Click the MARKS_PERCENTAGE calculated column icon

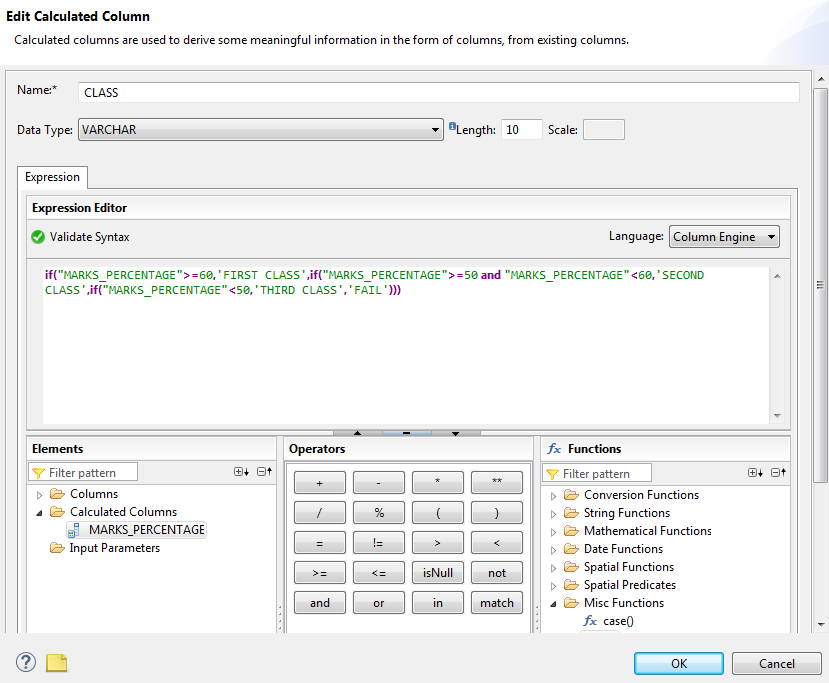[x=73, y=531]
